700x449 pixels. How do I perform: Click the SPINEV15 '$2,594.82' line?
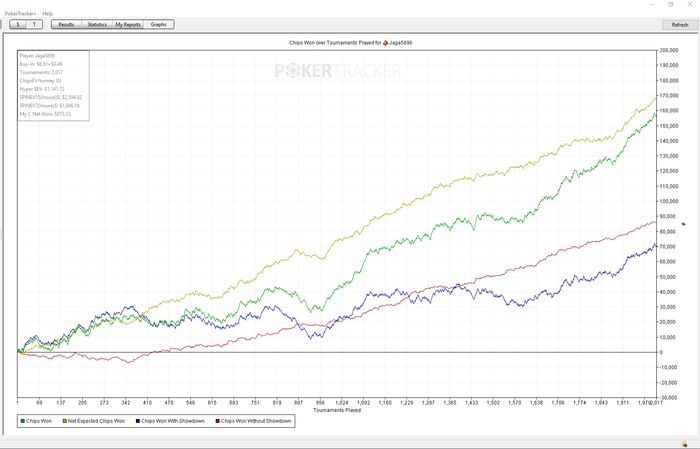(51, 97)
